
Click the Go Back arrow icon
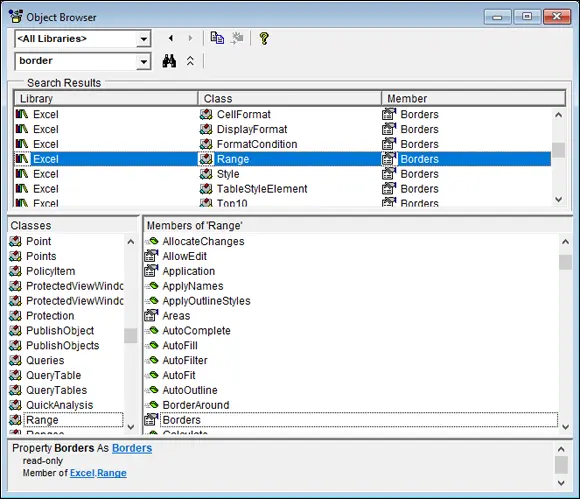pos(171,38)
